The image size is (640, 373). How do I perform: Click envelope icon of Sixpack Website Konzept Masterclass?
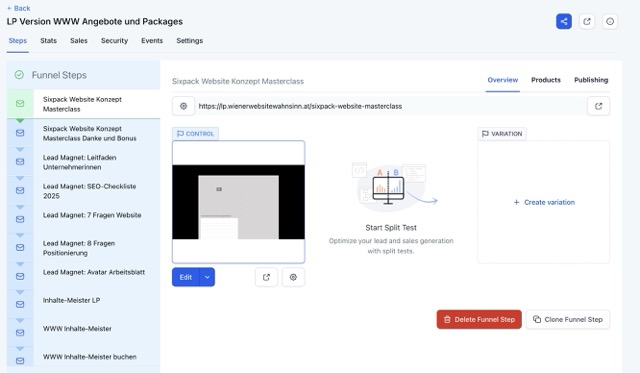20,104
